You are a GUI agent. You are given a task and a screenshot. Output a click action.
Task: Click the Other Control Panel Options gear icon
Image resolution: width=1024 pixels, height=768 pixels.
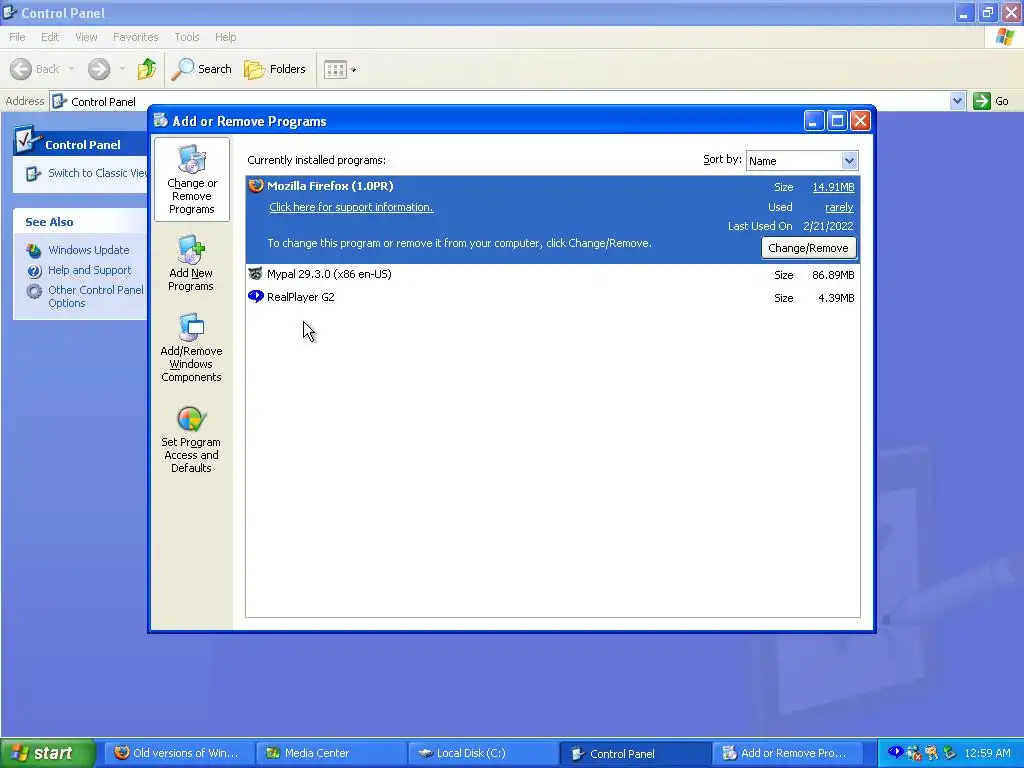[34, 291]
